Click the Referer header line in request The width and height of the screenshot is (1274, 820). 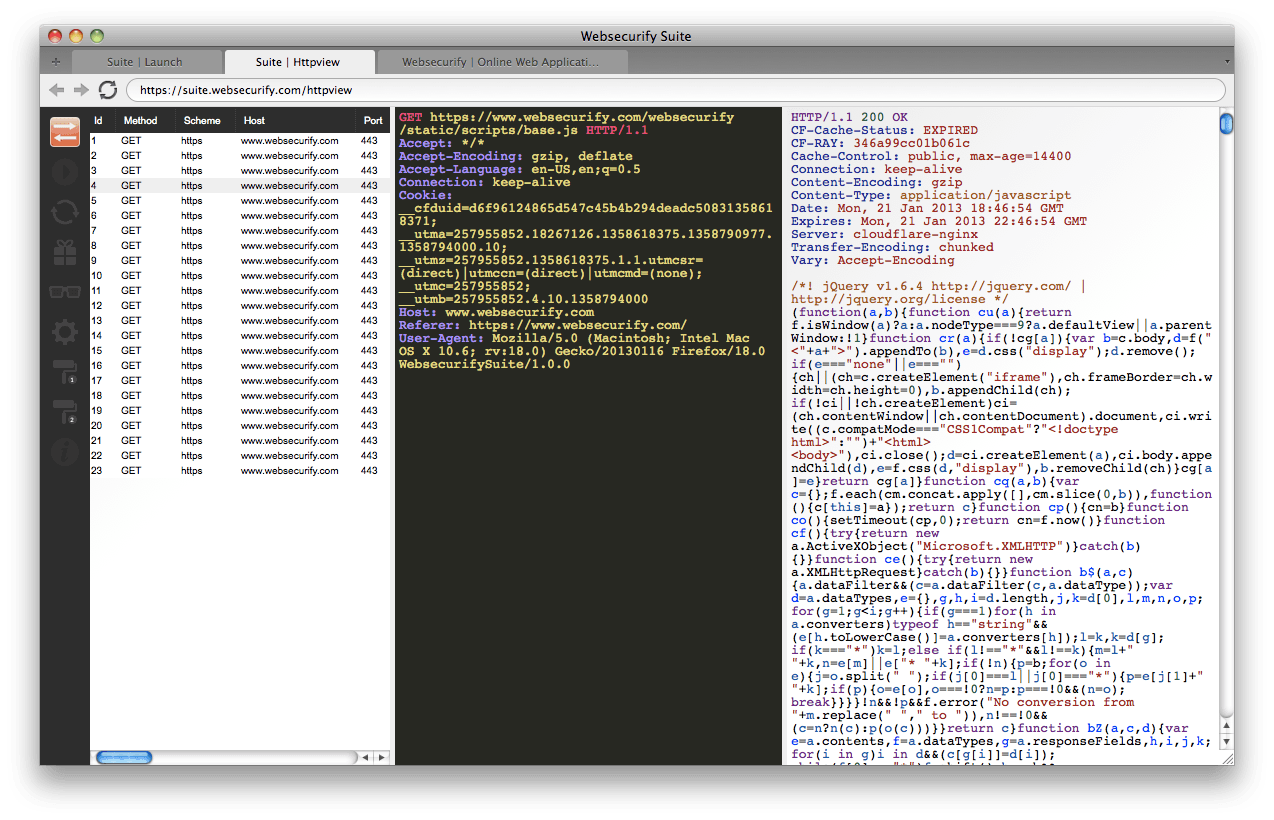pyautogui.click(x=543, y=326)
